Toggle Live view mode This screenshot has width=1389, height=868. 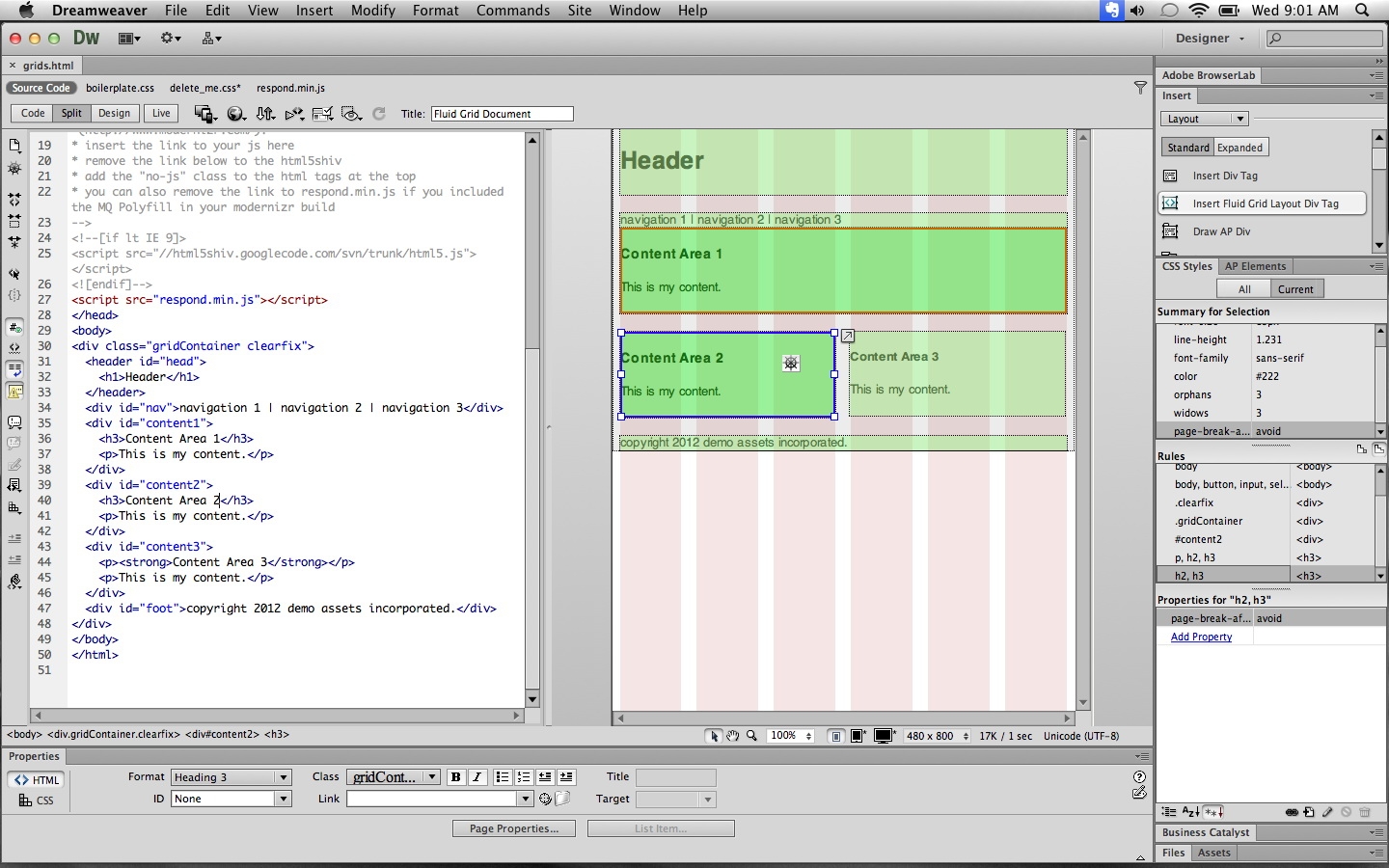(161, 113)
